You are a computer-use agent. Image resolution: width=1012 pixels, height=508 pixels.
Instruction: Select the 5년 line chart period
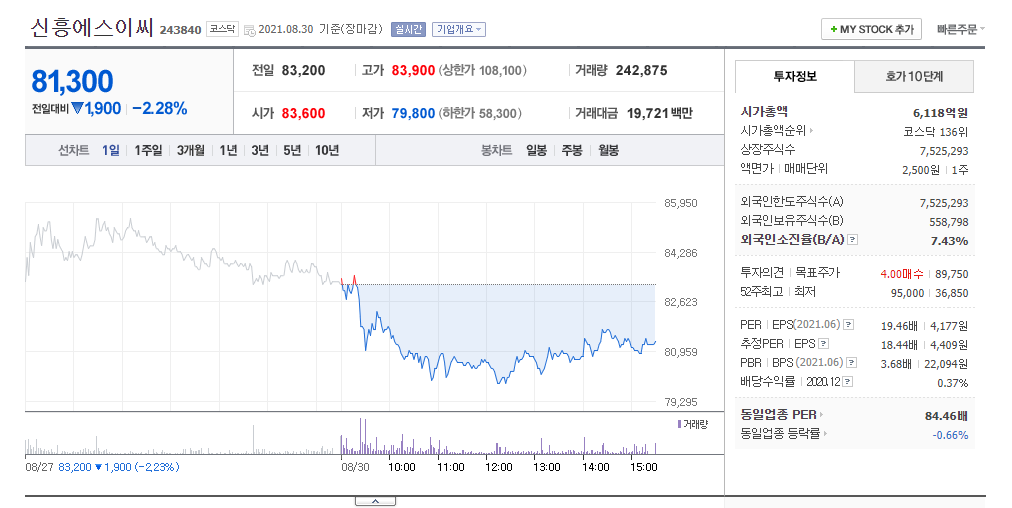point(292,150)
